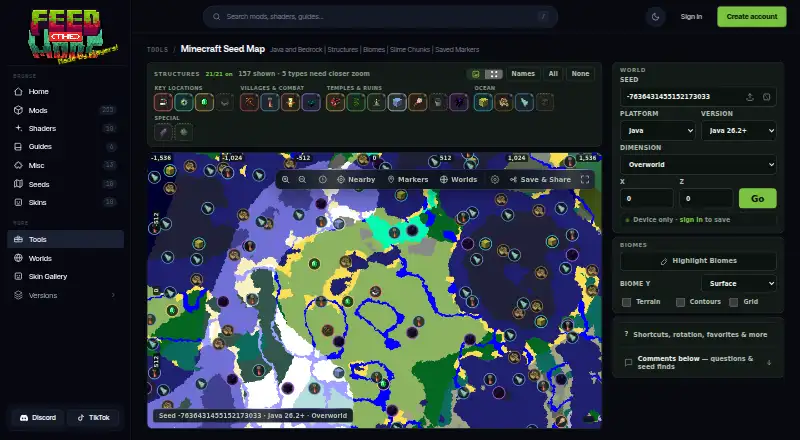Click the compass reset icon on the map toolbar
Viewport: 800px width, 440px height.
click(322, 180)
